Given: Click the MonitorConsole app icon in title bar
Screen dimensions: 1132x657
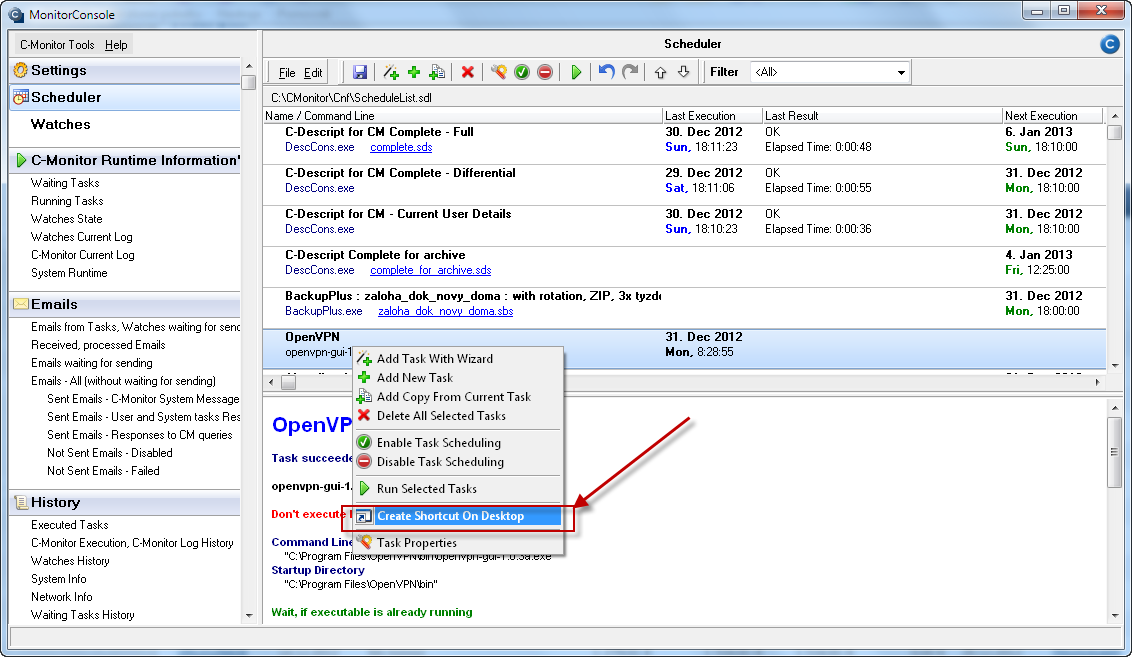Looking at the screenshot, I should [16, 14].
